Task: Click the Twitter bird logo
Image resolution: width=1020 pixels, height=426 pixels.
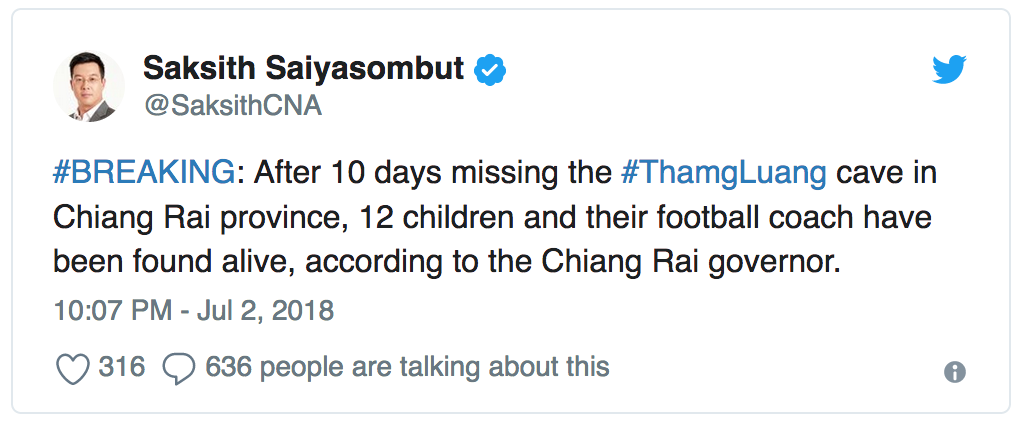Action: coord(949,70)
